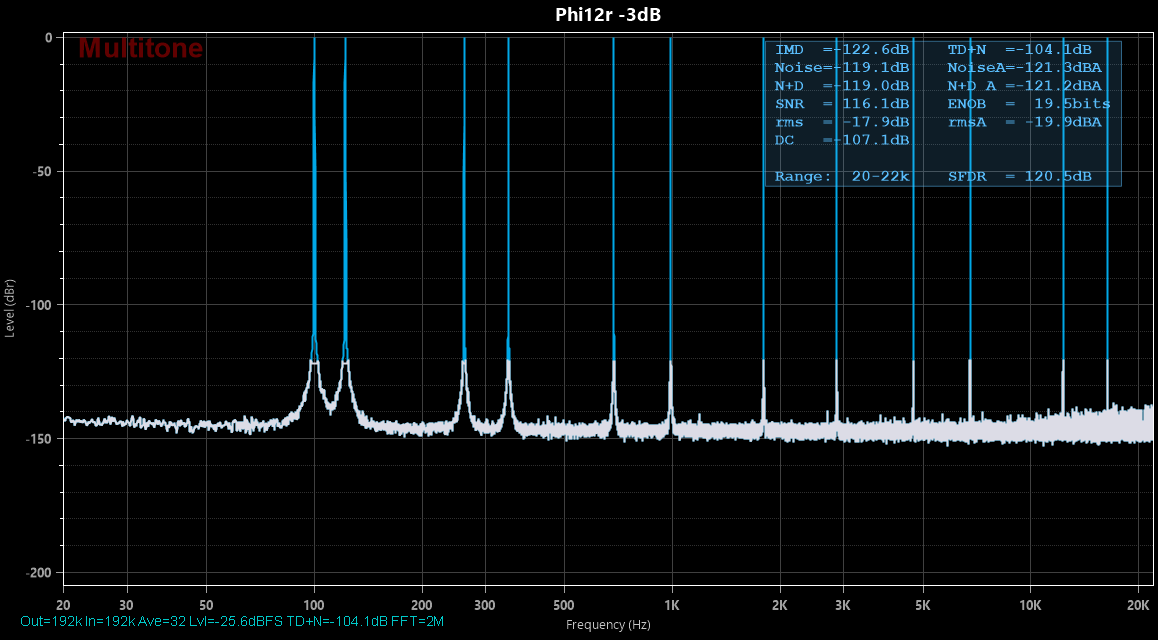Click the 30 frequency axis label
This screenshot has width=1158, height=640.
click(x=127, y=606)
